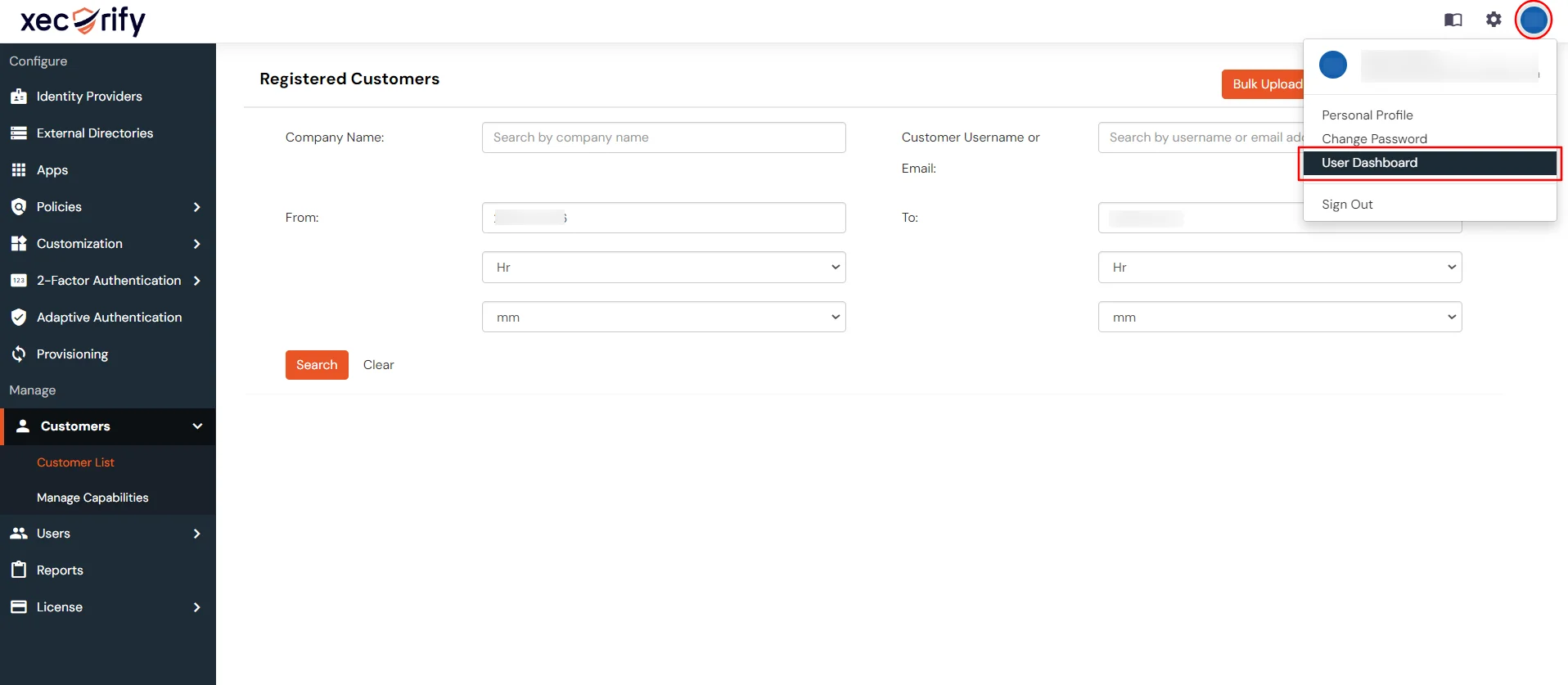Click the From date input field
The height and width of the screenshot is (685, 1568).
(x=664, y=218)
